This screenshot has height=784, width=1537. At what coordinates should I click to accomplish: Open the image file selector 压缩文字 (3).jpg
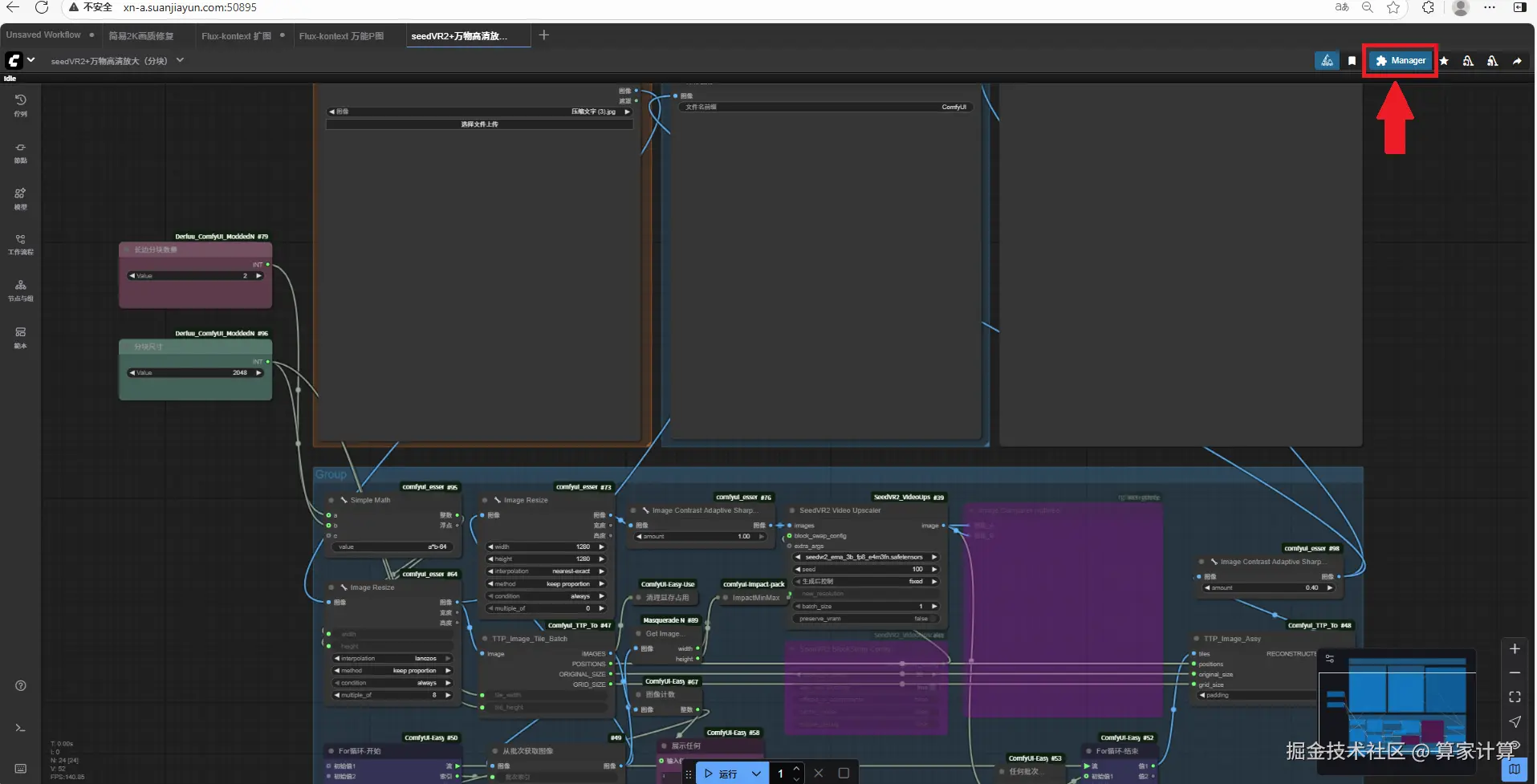click(x=479, y=112)
